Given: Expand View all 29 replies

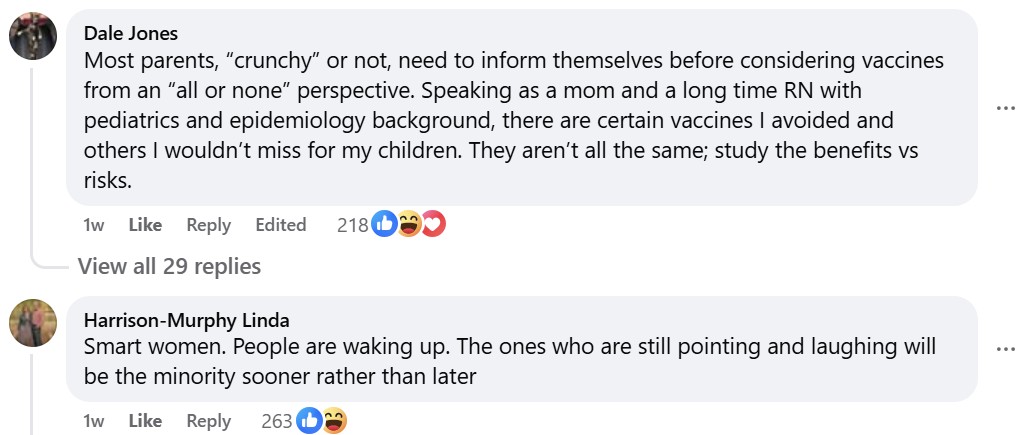Looking at the screenshot, I should [169, 266].
